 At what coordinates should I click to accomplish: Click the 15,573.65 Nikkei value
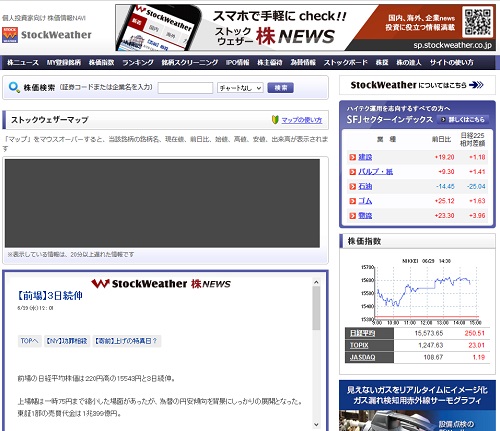pyautogui.click(x=429, y=333)
